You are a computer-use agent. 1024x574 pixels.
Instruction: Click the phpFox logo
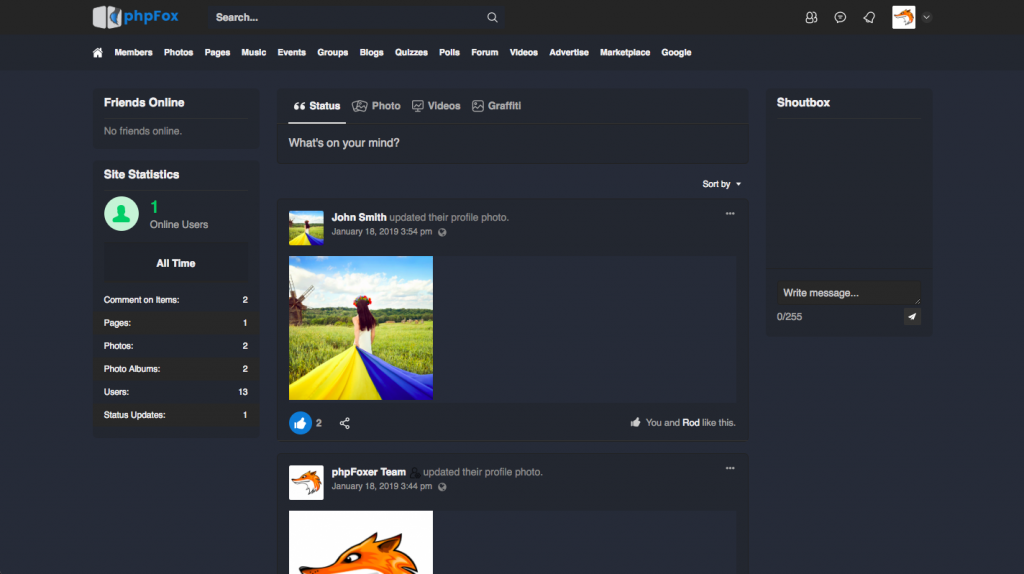[x=136, y=17]
